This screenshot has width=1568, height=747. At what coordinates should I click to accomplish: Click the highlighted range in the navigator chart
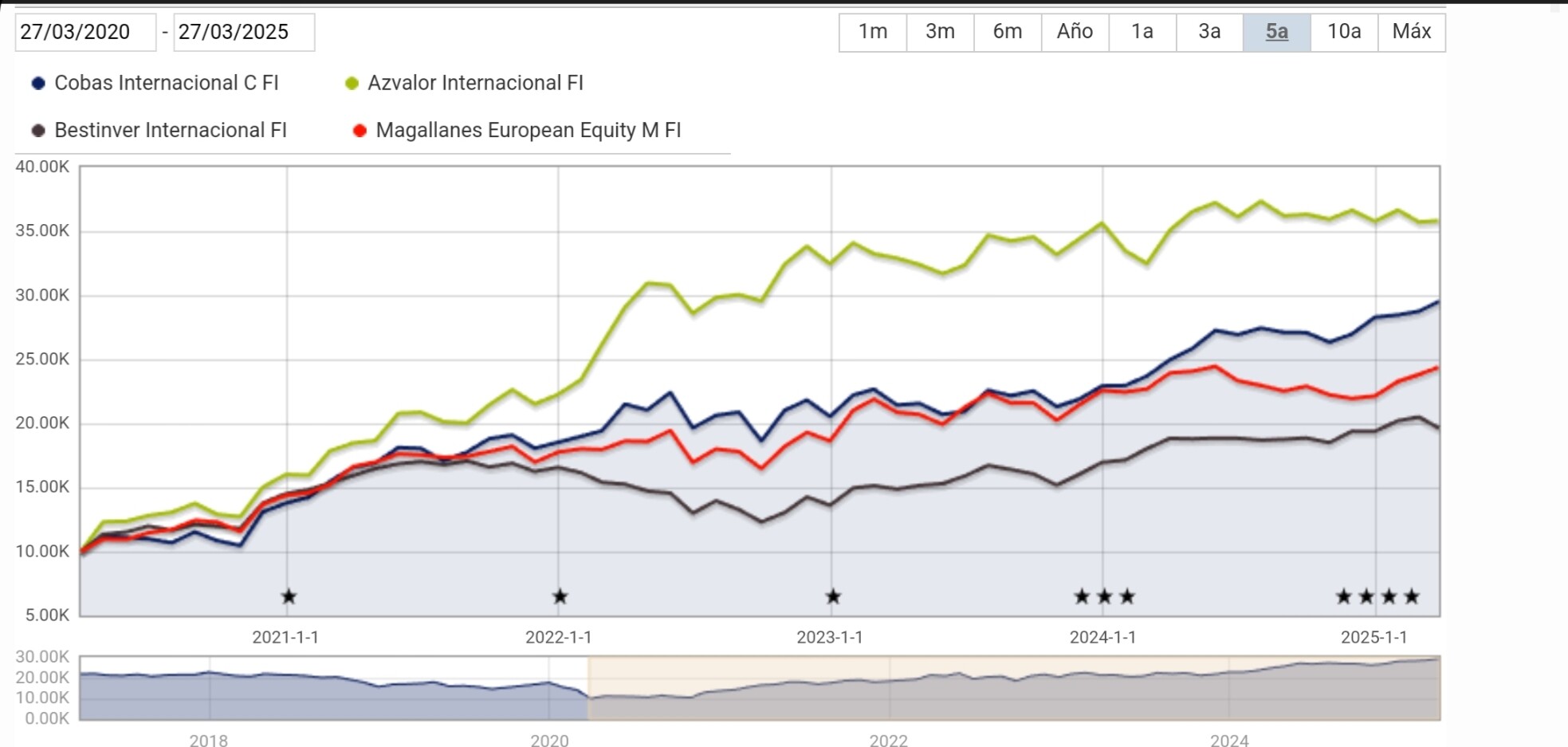tap(1014, 688)
